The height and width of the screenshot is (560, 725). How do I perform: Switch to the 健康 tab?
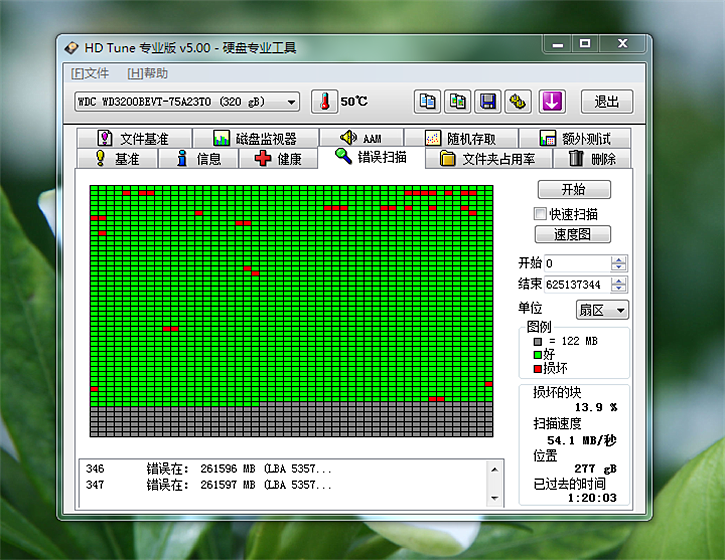pos(278,159)
